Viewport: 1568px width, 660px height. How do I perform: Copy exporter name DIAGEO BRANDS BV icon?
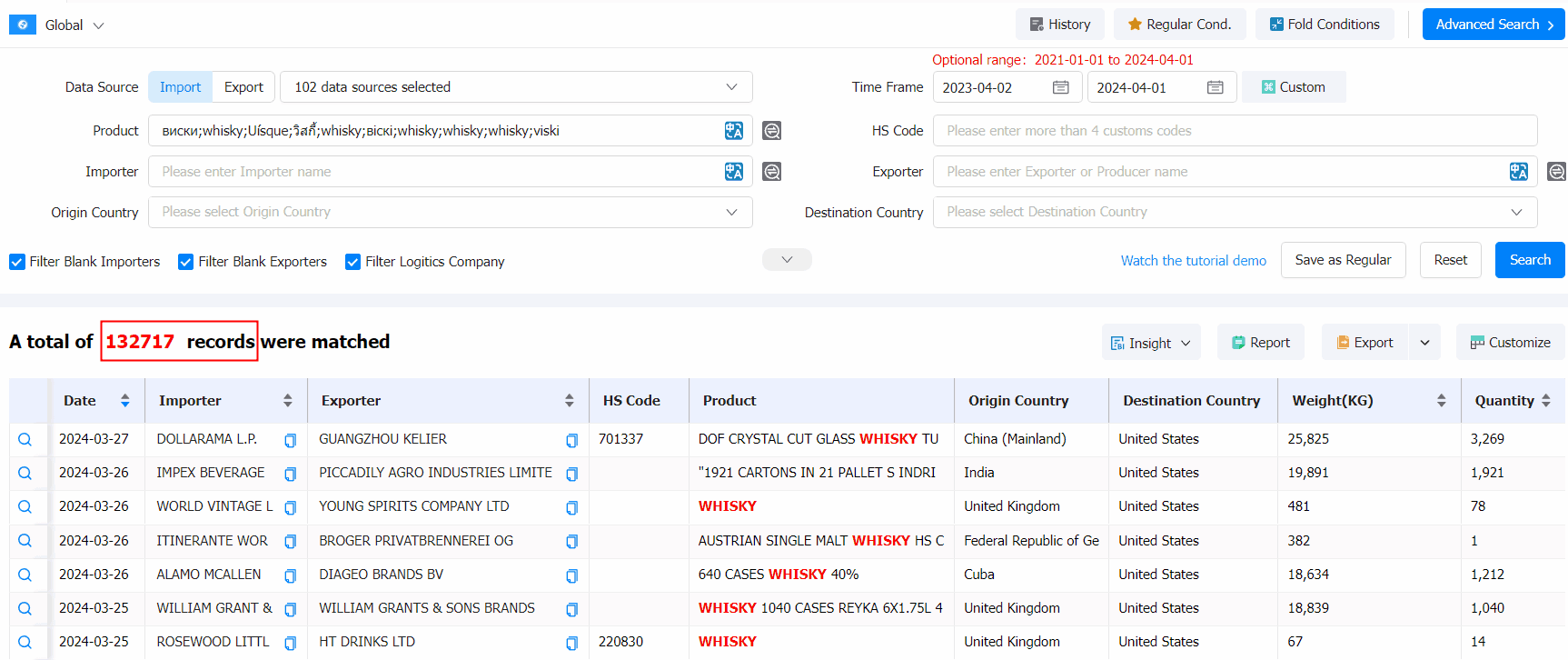[x=571, y=575]
